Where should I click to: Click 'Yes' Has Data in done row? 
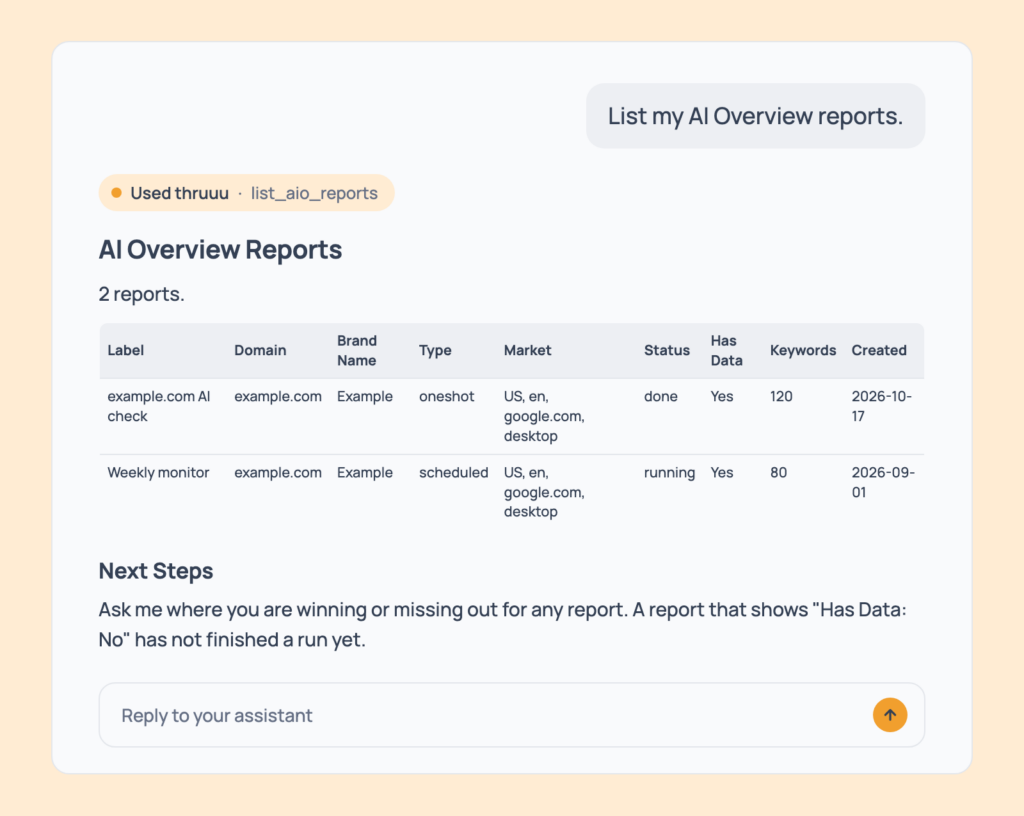pyautogui.click(x=722, y=396)
